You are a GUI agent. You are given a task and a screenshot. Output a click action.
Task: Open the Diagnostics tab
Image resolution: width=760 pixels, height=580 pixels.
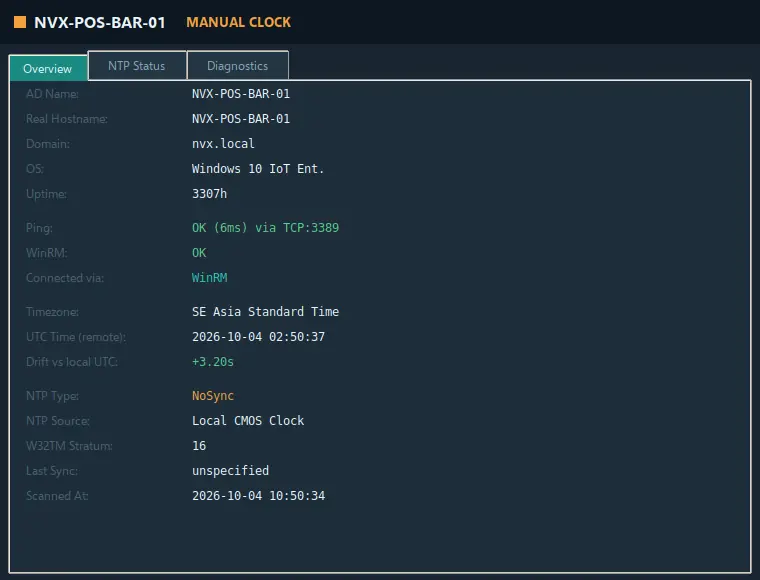pos(238,65)
